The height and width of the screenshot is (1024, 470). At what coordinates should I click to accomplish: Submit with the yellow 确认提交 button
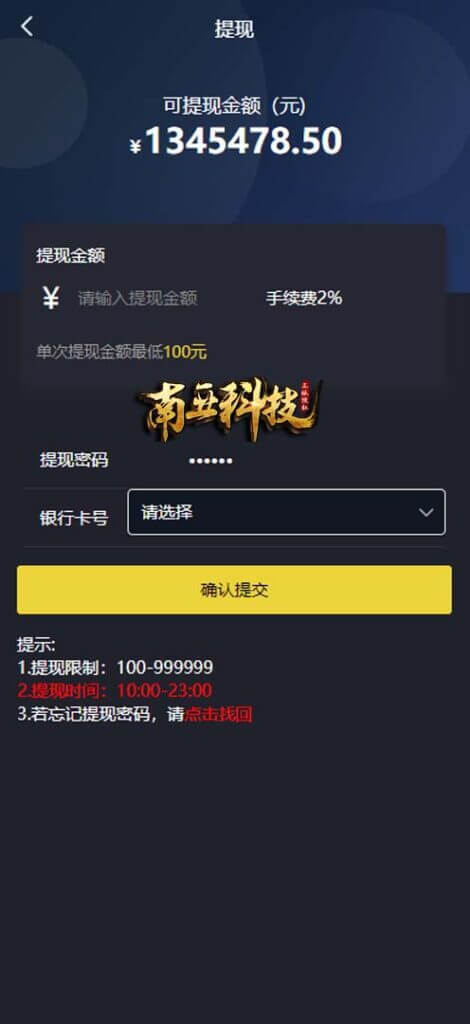coord(234,590)
